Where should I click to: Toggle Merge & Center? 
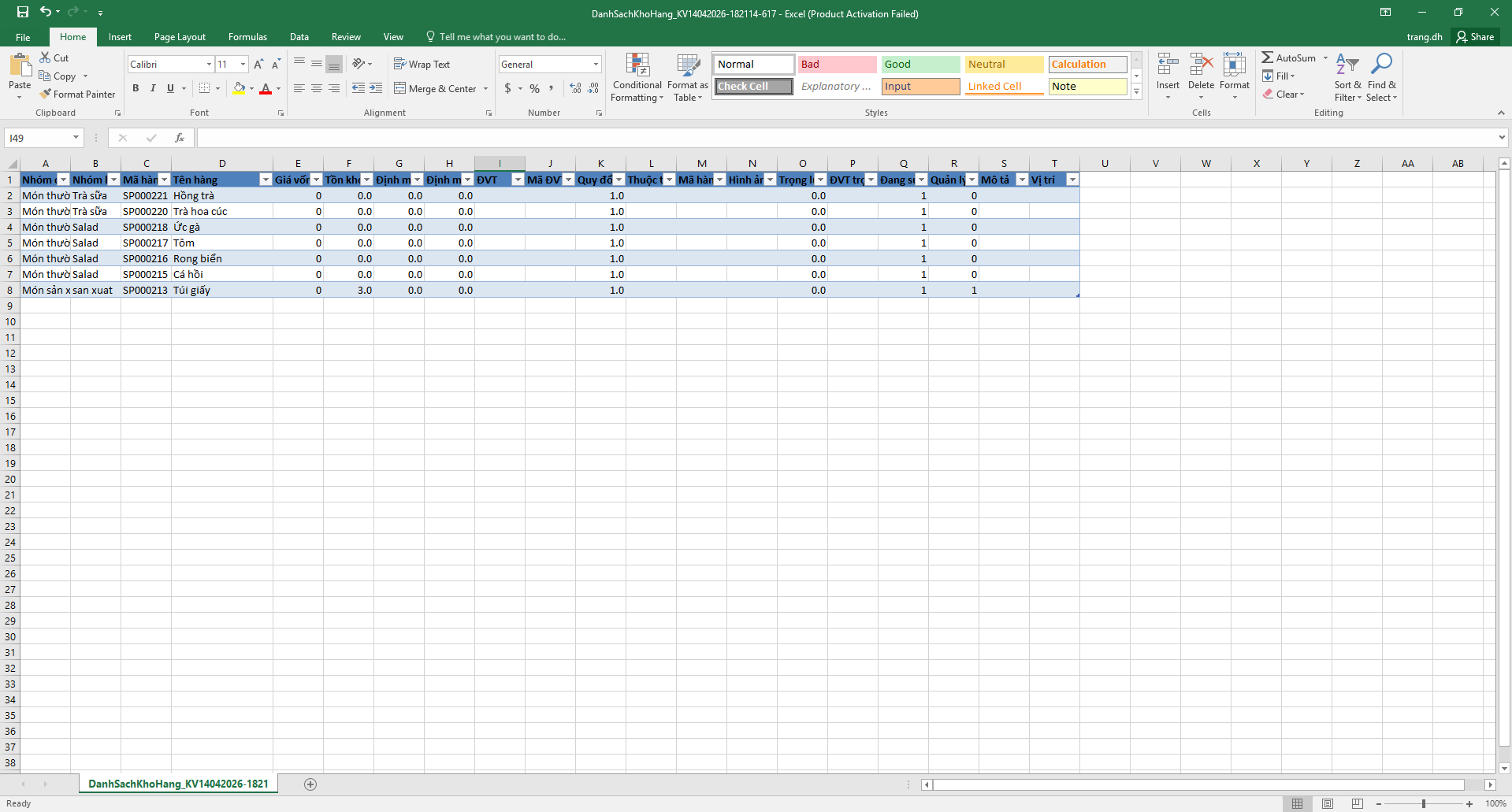click(x=435, y=88)
